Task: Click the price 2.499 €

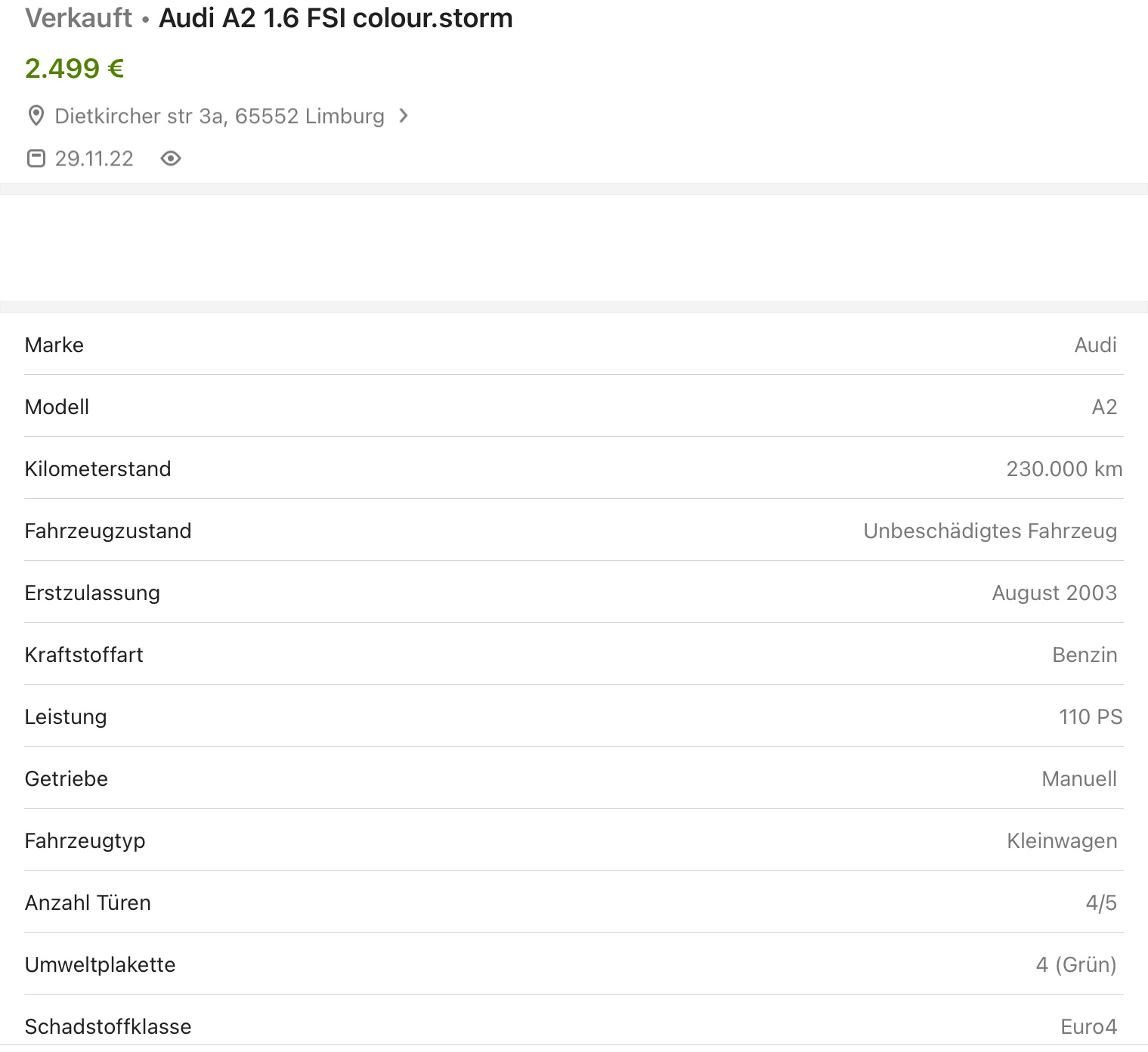Action: [x=74, y=68]
